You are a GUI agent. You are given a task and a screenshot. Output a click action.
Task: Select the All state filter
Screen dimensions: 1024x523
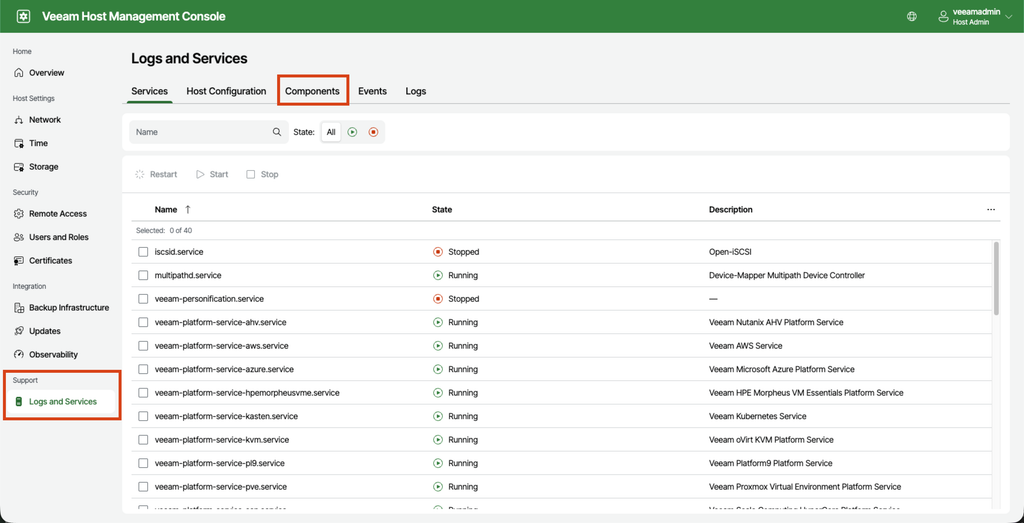pos(331,132)
